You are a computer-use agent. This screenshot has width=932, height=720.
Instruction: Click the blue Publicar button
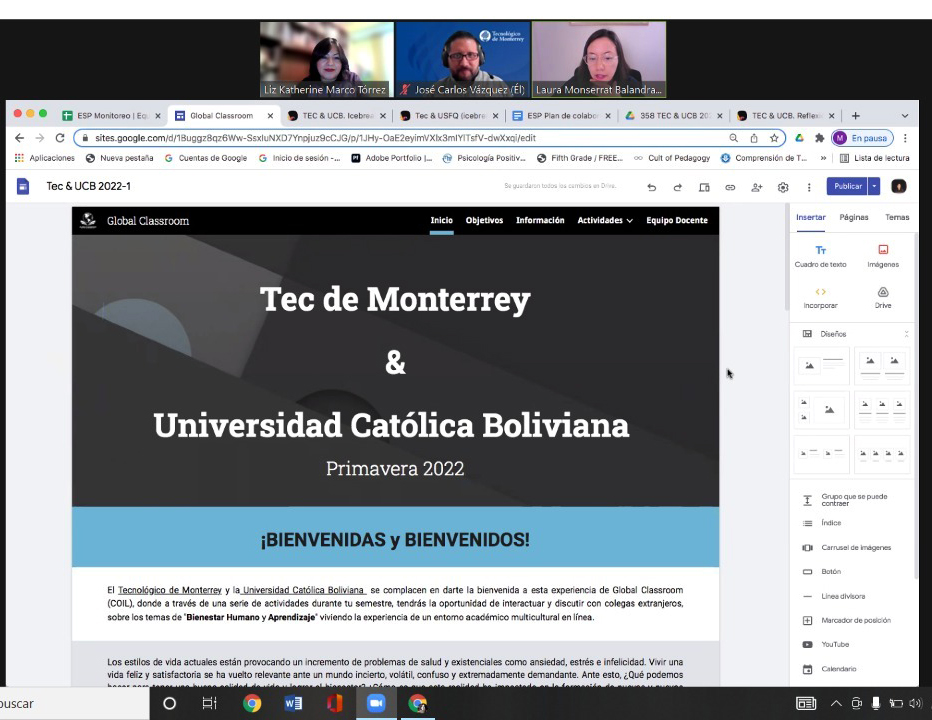click(x=846, y=186)
